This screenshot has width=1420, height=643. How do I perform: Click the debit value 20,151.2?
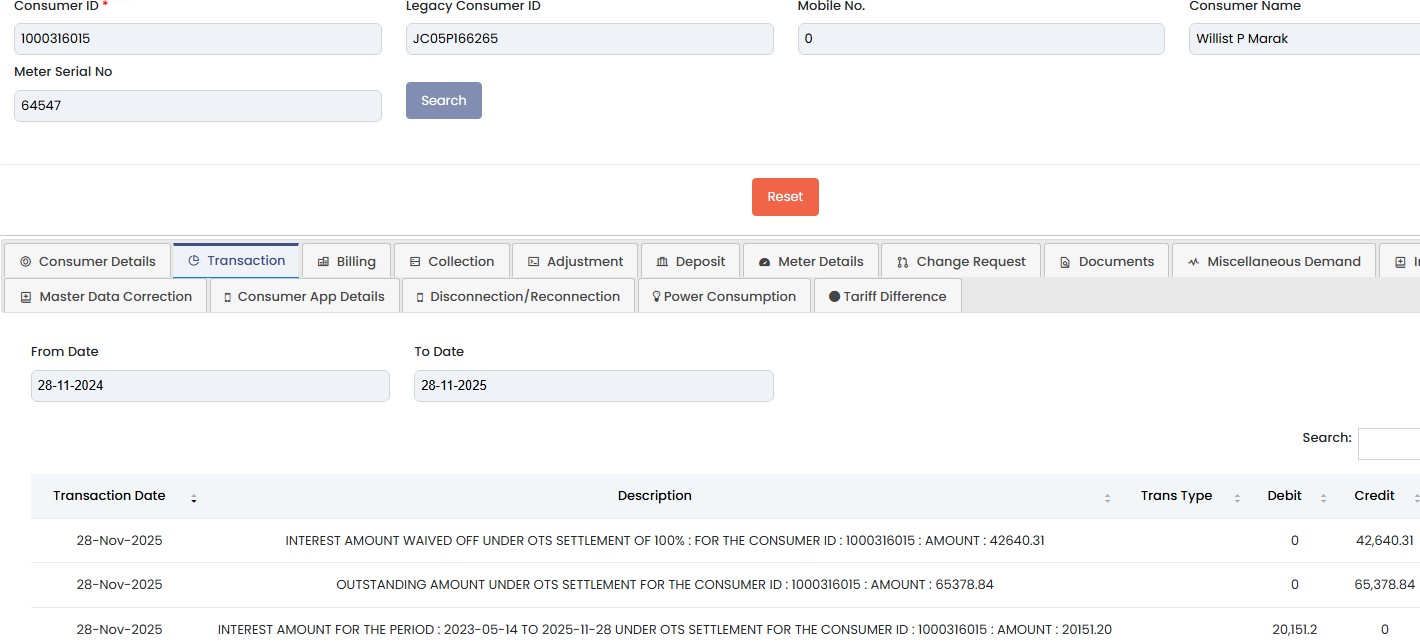coord(1295,630)
